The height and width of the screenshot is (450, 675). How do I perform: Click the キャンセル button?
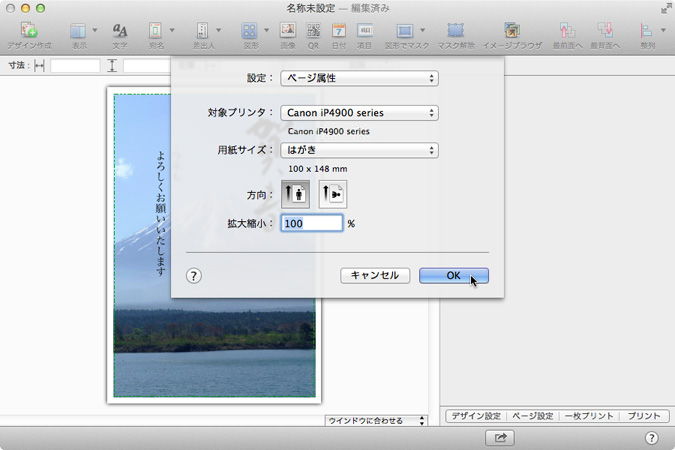pos(375,276)
